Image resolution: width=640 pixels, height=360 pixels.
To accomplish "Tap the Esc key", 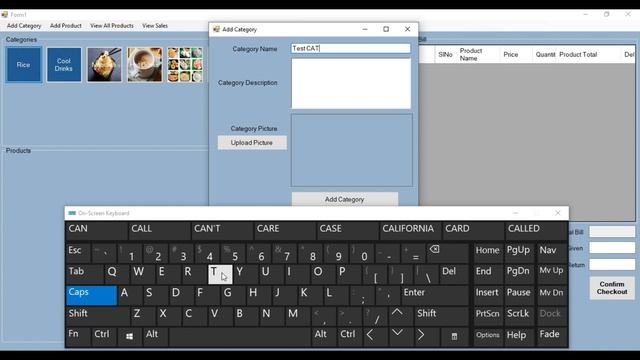I will 78,253.
